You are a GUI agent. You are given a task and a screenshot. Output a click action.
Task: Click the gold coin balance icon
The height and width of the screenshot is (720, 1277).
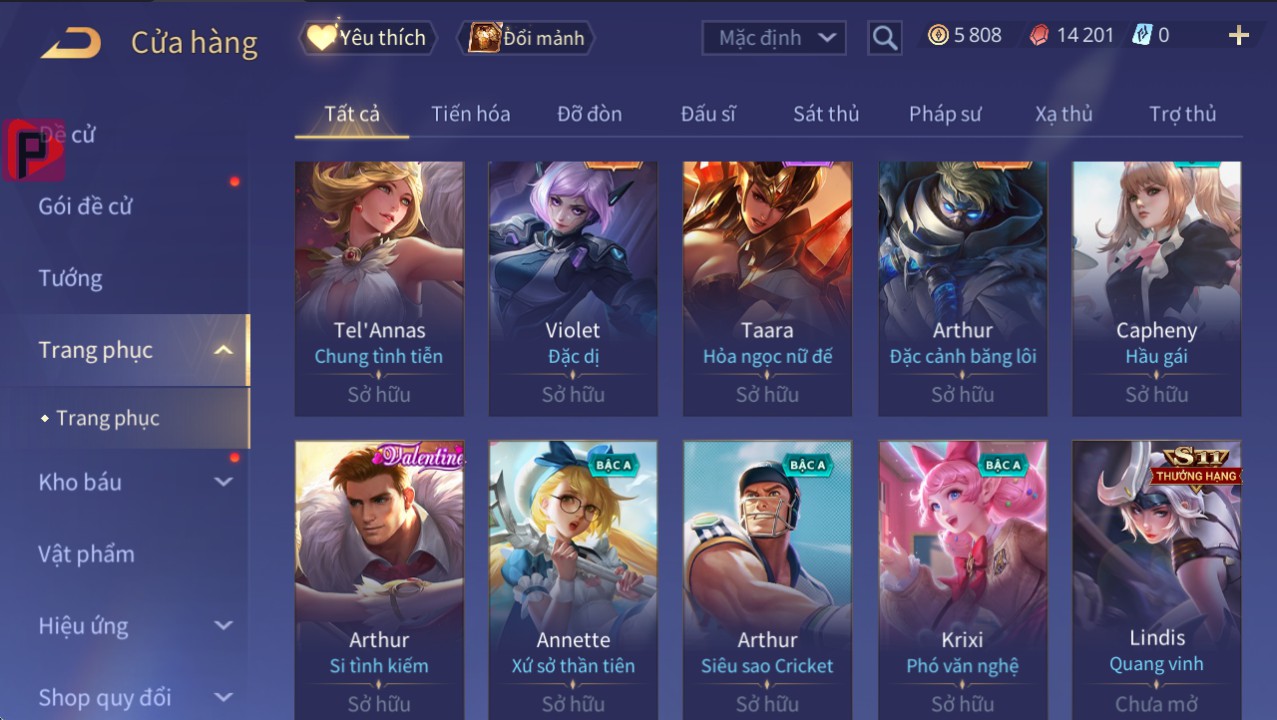point(938,35)
